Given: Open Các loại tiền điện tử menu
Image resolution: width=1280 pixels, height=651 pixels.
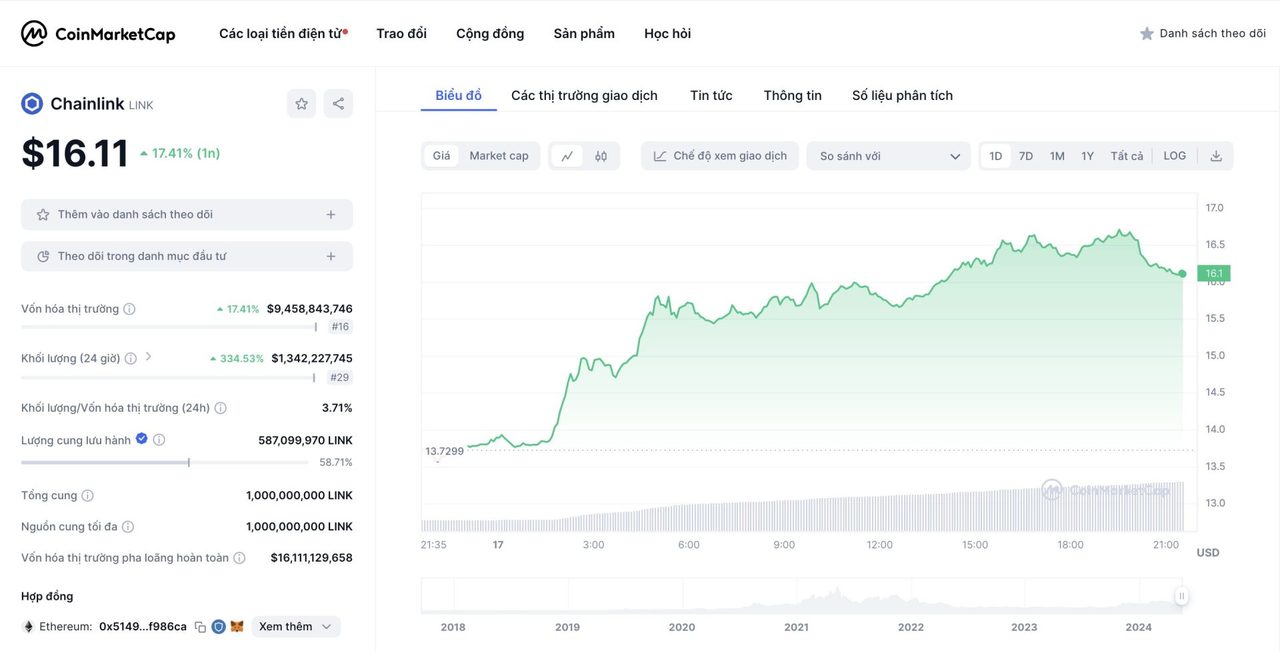Looking at the screenshot, I should [x=283, y=34].
